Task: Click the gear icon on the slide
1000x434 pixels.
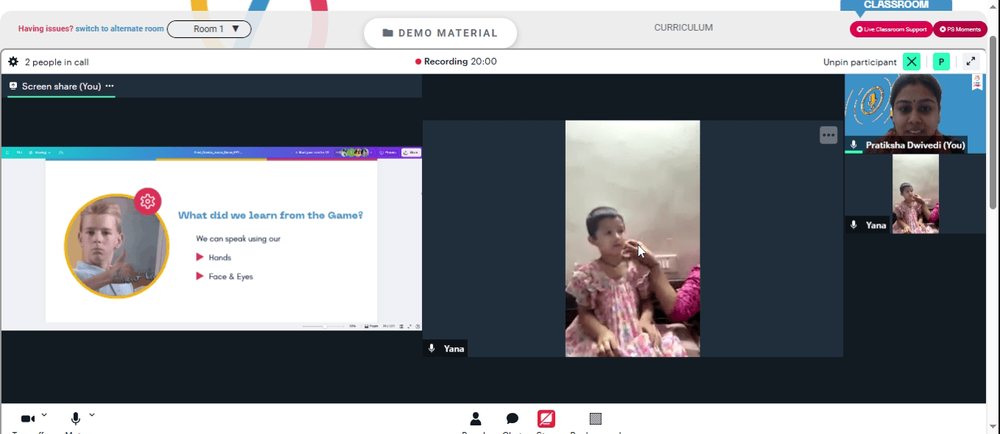Action: click(x=147, y=201)
